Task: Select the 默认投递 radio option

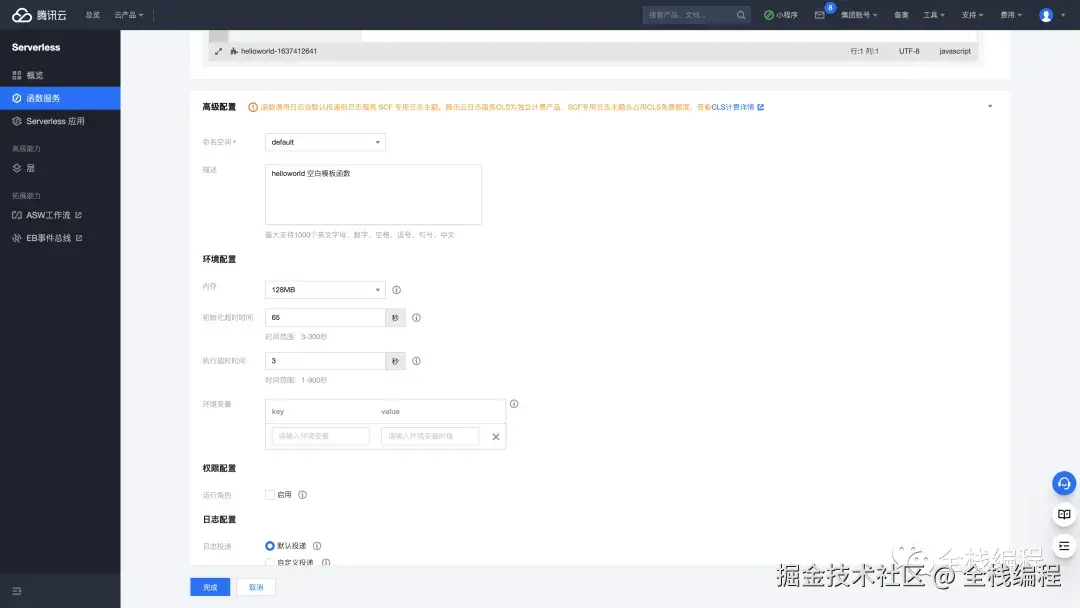Action: pos(268,545)
